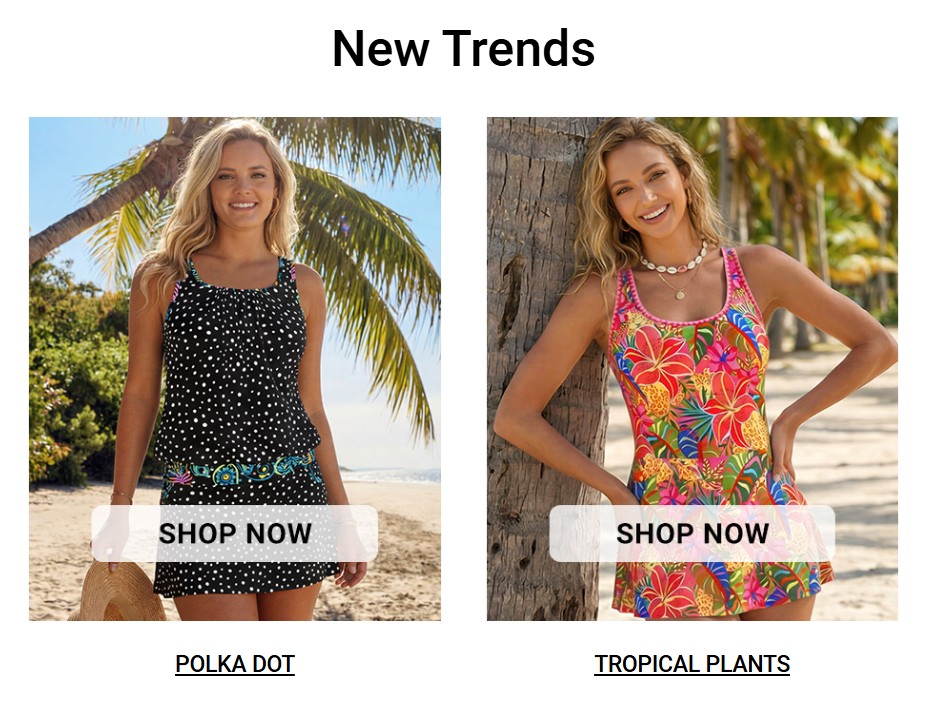Open the POLKA DOT link
The width and height of the screenshot is (927, 705).
(235, 664)
